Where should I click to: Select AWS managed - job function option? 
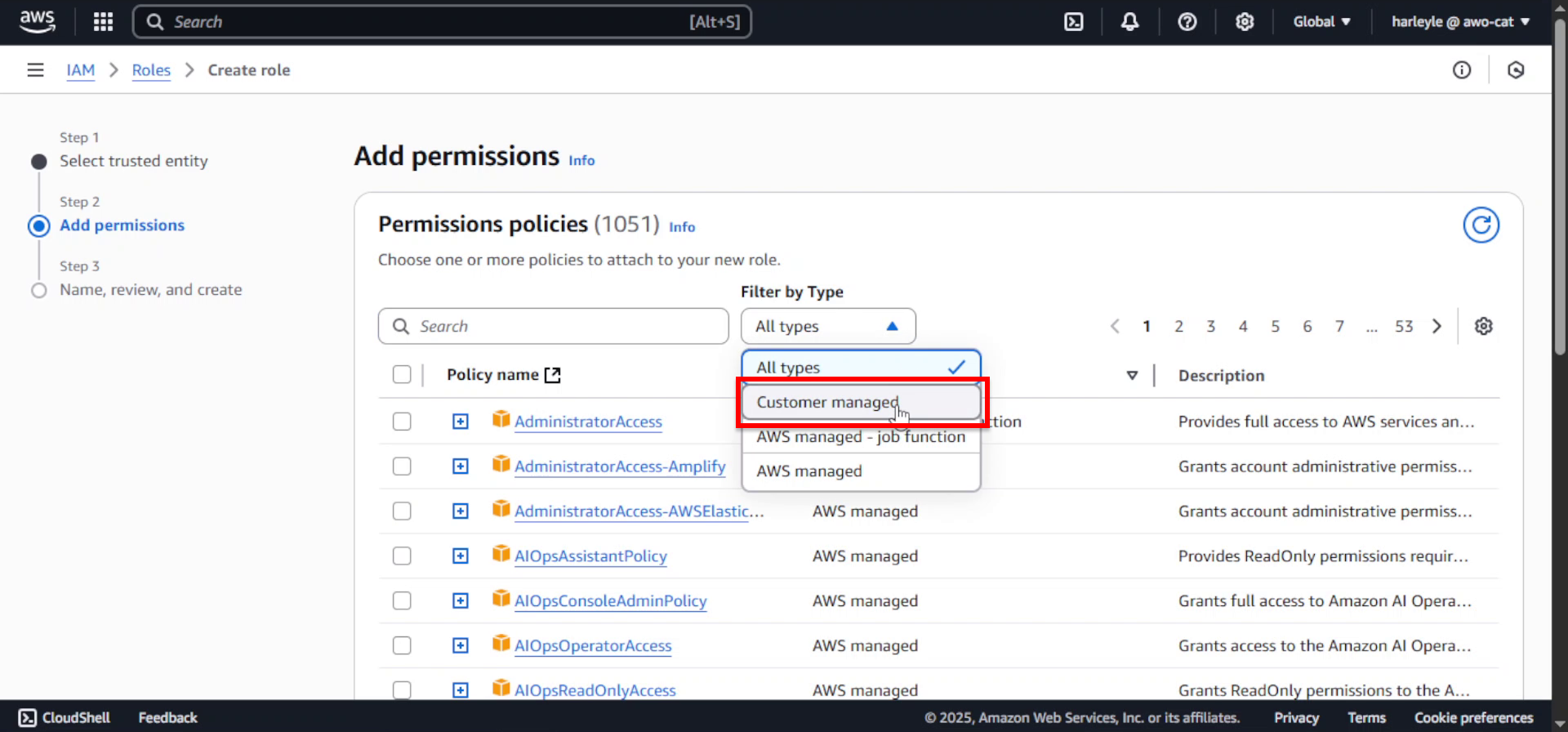tap(861, 437)
